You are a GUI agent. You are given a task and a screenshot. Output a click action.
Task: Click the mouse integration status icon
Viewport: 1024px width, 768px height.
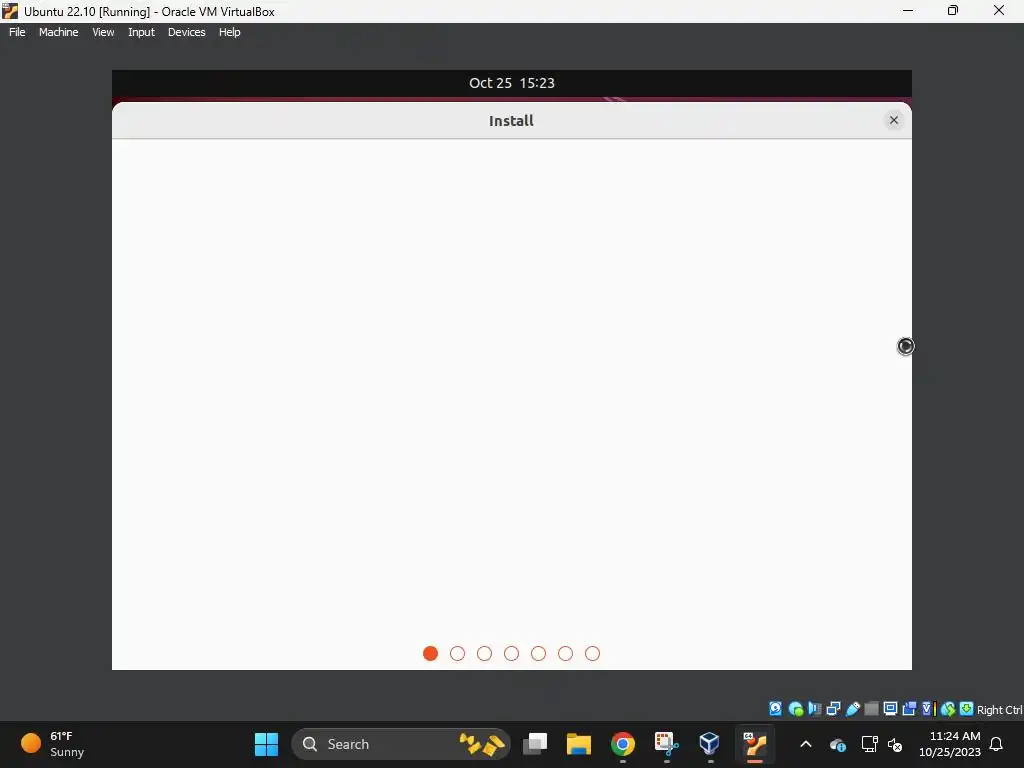click(948, 709)
